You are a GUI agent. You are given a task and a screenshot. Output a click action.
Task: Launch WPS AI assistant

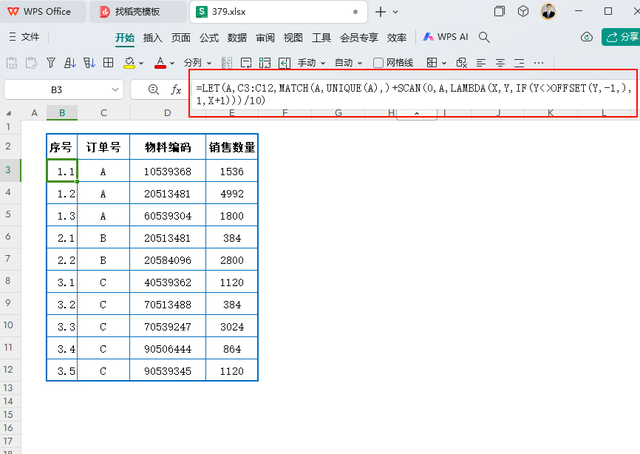click(445, 37)
